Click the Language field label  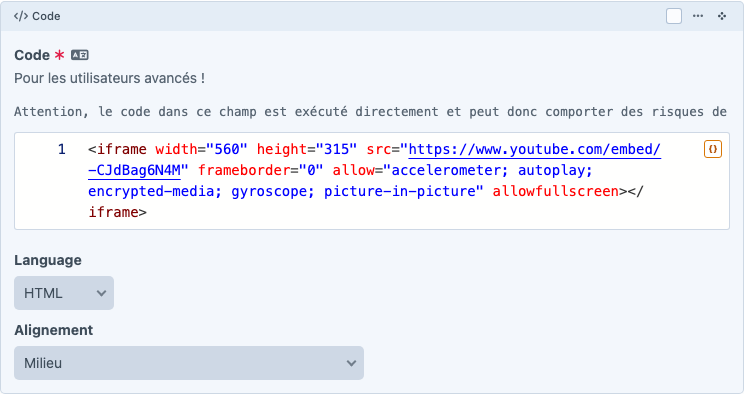point(48,260)
